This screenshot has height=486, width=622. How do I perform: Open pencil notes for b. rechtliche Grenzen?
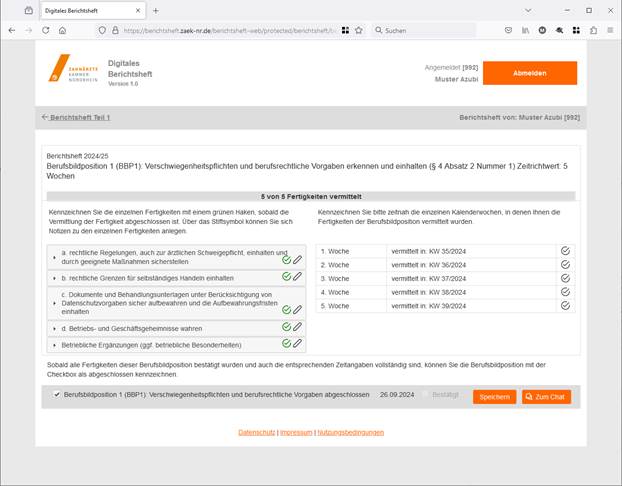(x=298, y=276)
